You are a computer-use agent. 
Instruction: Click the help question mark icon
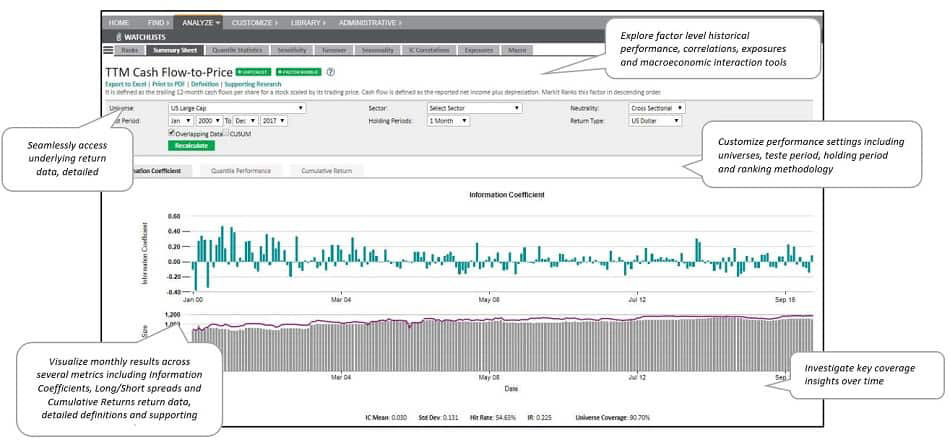click(330, 72)
